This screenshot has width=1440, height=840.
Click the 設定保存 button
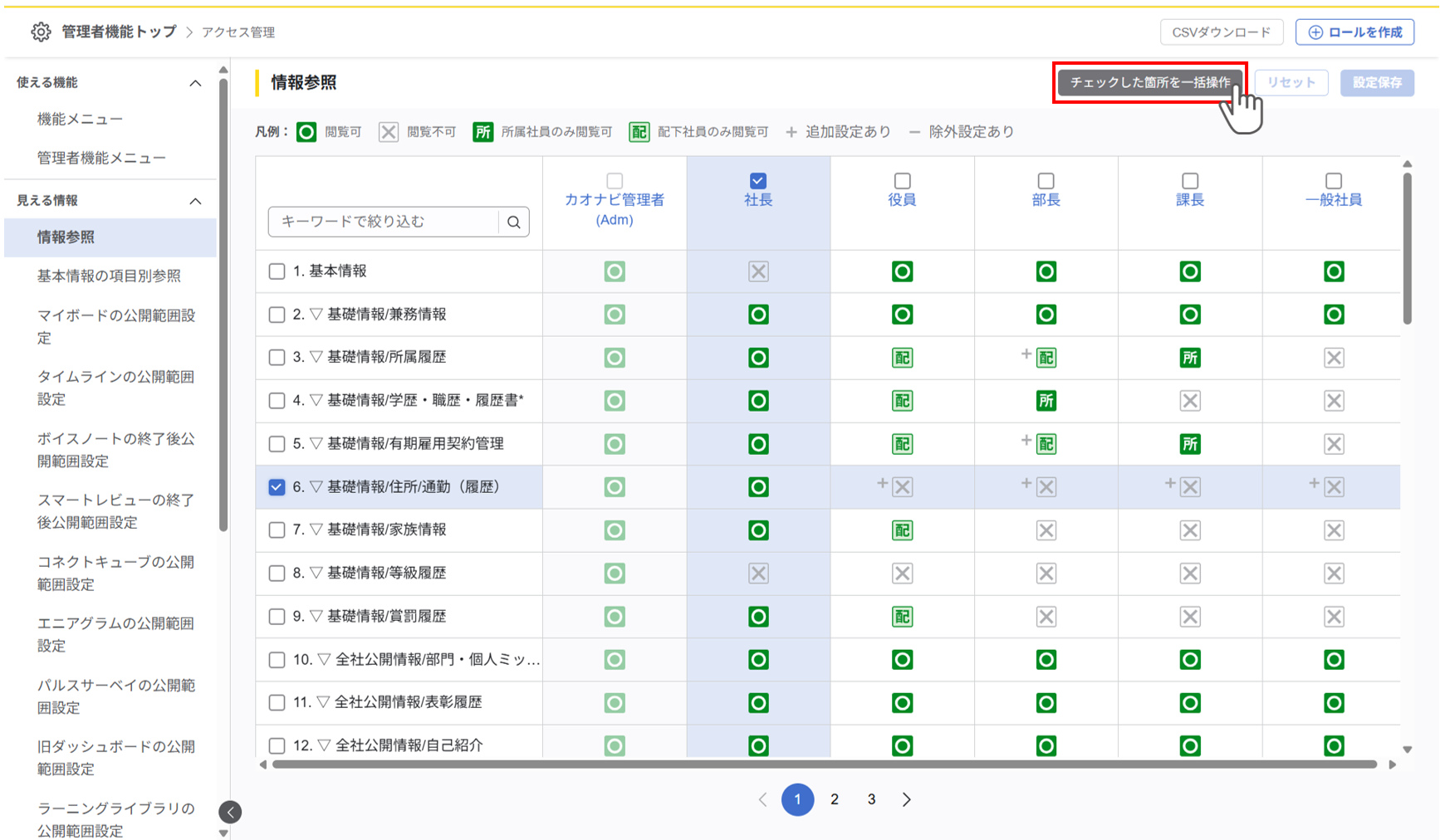1377,82
